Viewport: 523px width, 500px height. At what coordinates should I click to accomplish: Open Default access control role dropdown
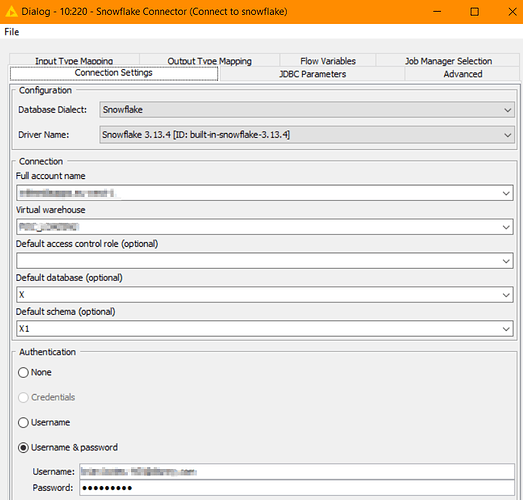[265, 261]
